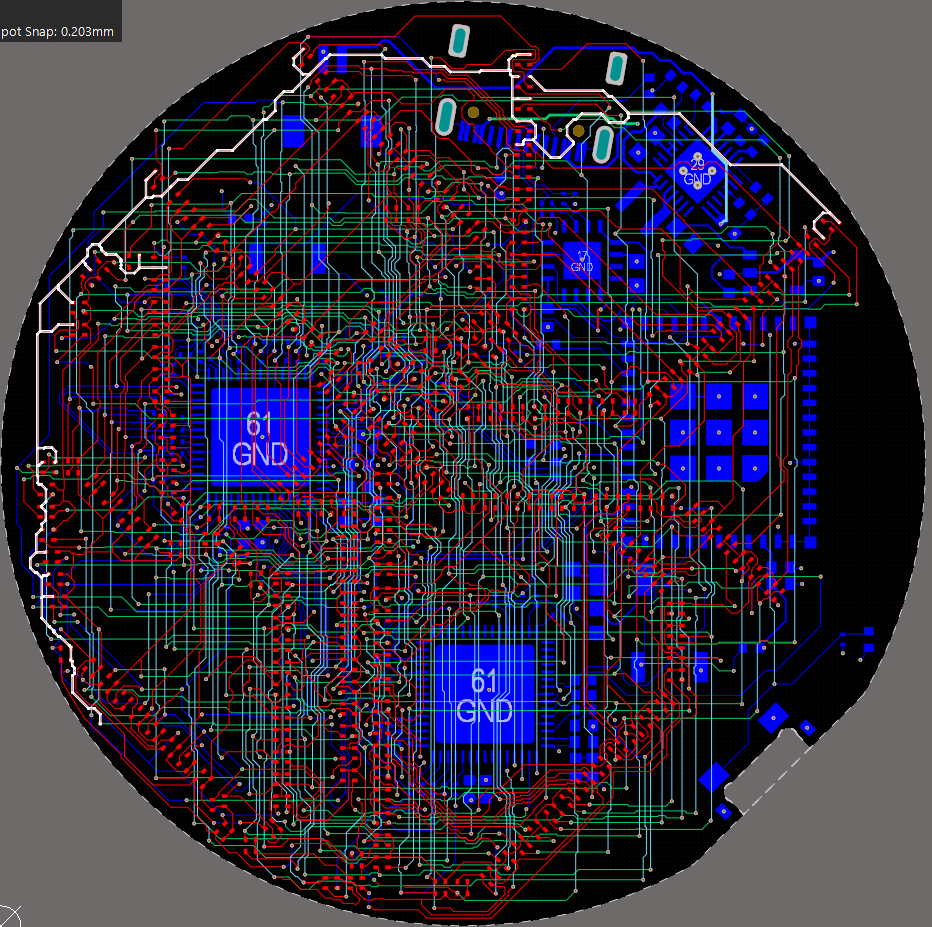Select the diamond-shaped 29 GND pad
The width and height of the screenshot is (932, 927).
point(697,173)
